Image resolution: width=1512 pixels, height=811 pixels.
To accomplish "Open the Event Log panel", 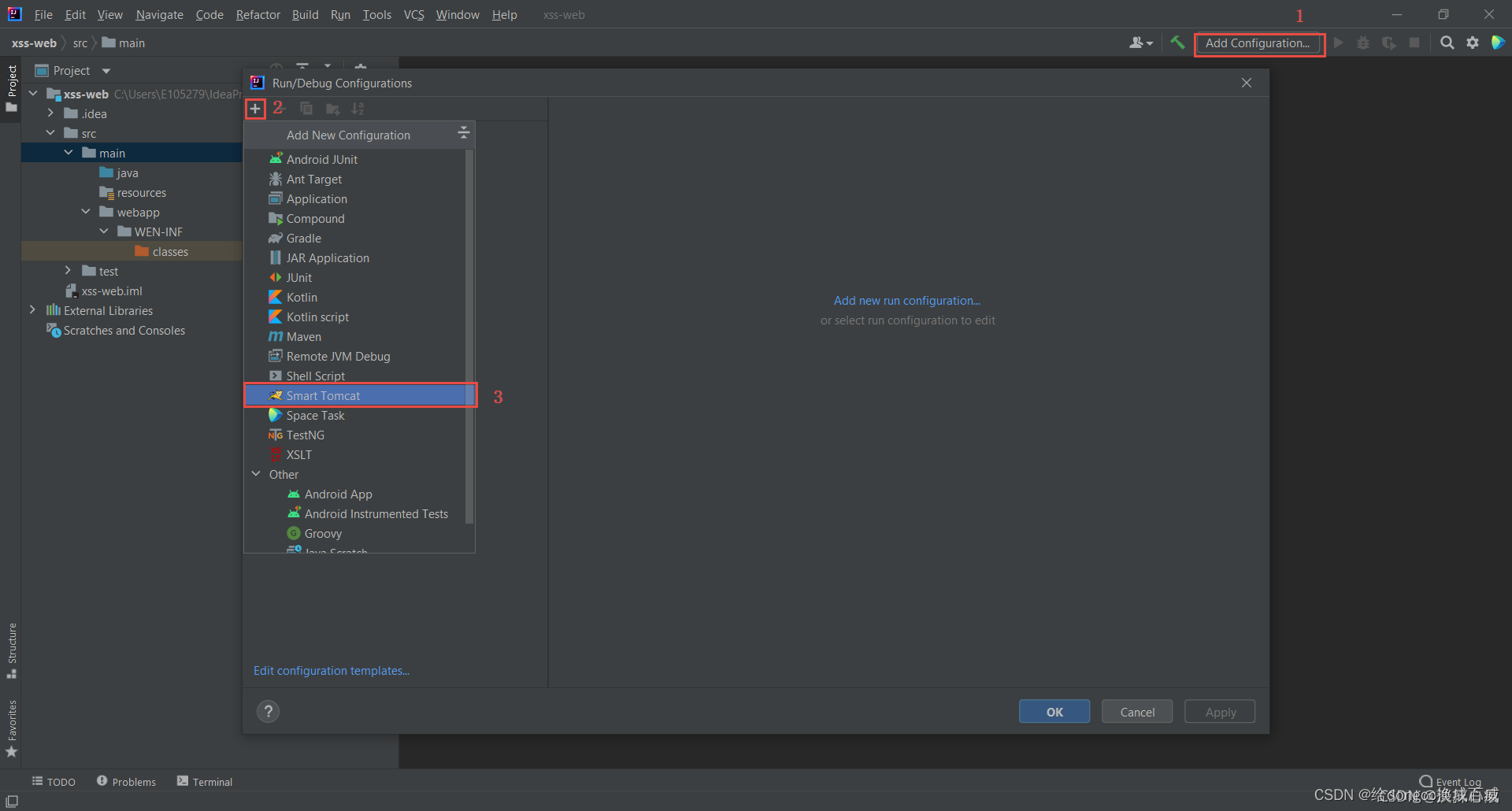I will click(x=1450, y=782).
